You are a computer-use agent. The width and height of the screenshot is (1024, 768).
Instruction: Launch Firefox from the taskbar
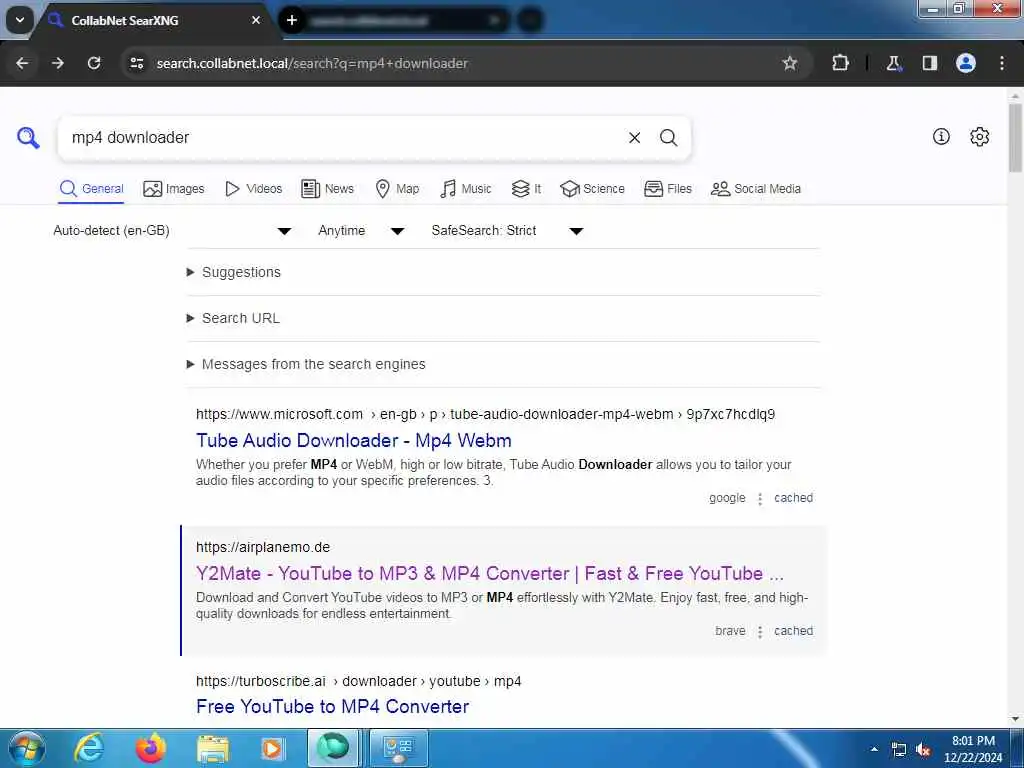pos(150,748)
